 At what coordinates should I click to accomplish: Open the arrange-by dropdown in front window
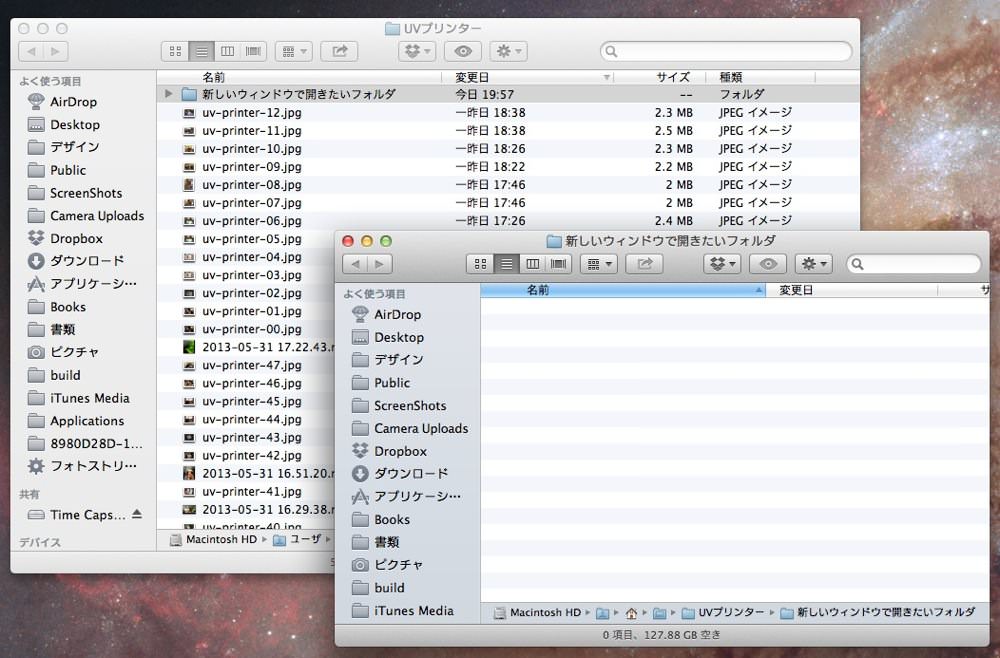(599, 264)
